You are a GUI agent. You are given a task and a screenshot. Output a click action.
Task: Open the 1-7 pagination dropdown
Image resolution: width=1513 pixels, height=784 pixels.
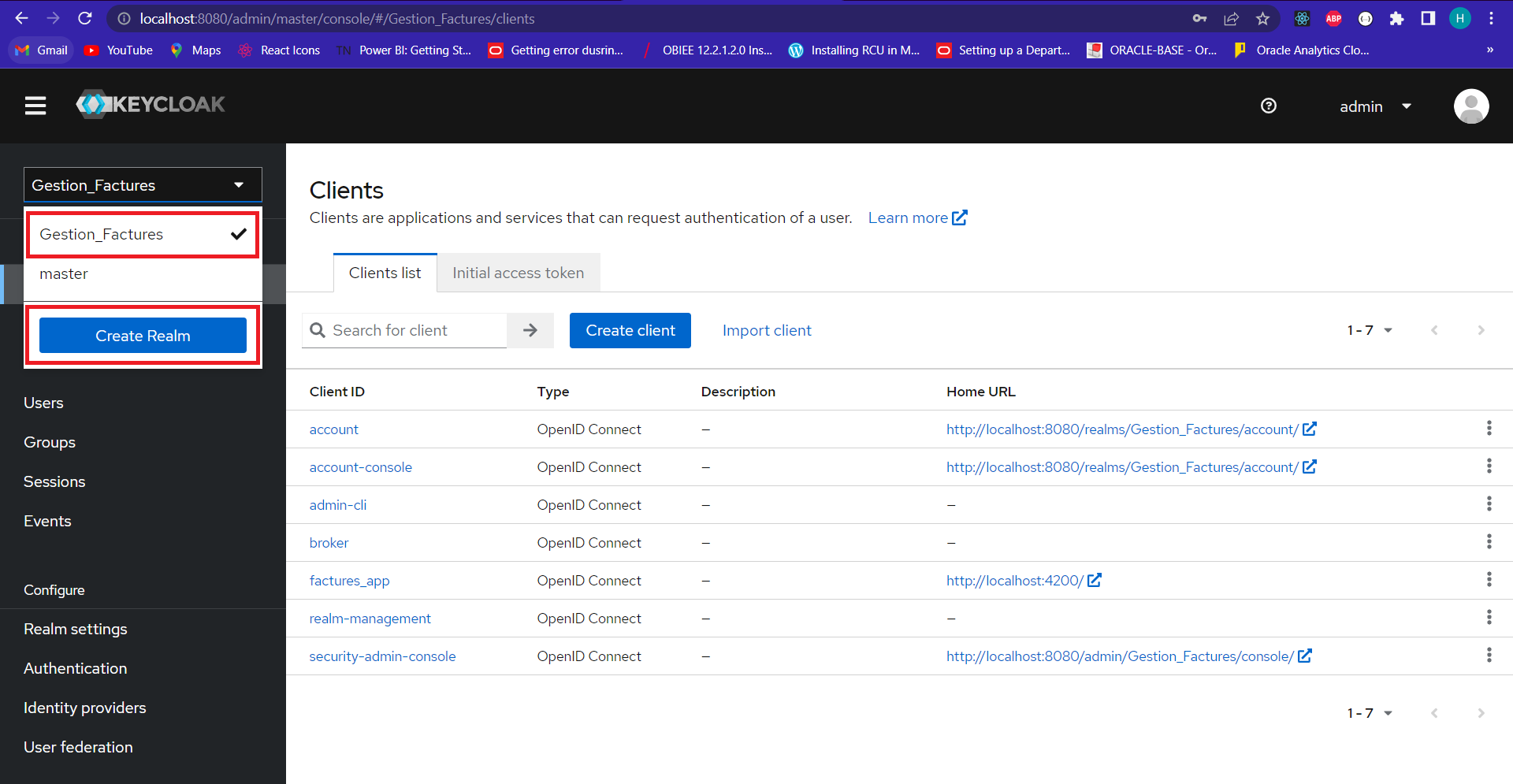[1370, 330]
